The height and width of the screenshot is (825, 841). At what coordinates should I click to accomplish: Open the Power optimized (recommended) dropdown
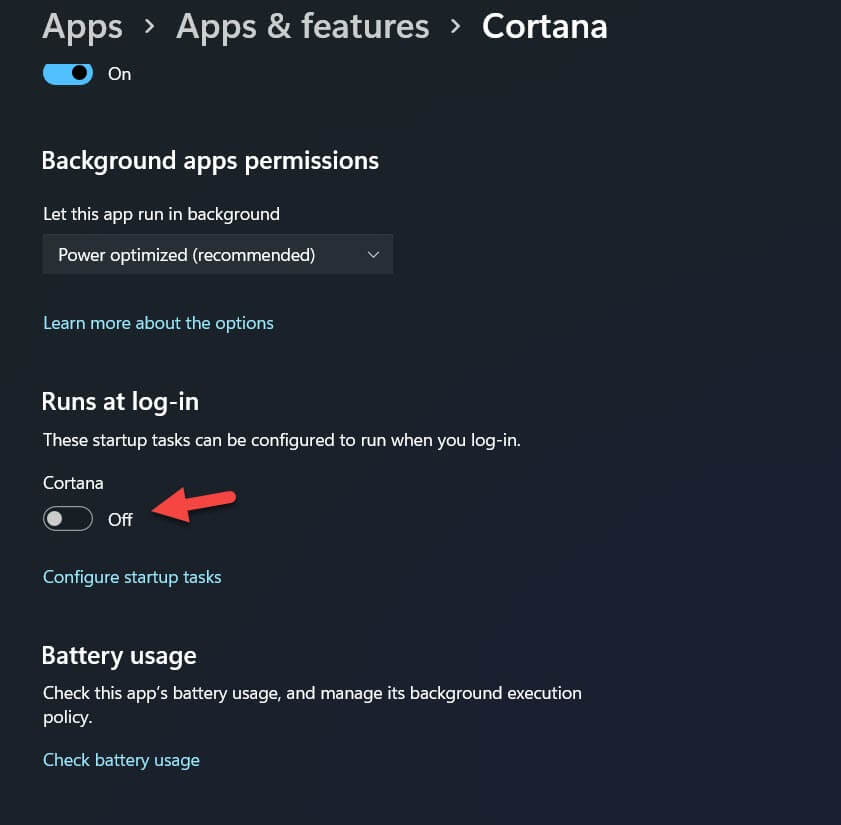[217, 255]
